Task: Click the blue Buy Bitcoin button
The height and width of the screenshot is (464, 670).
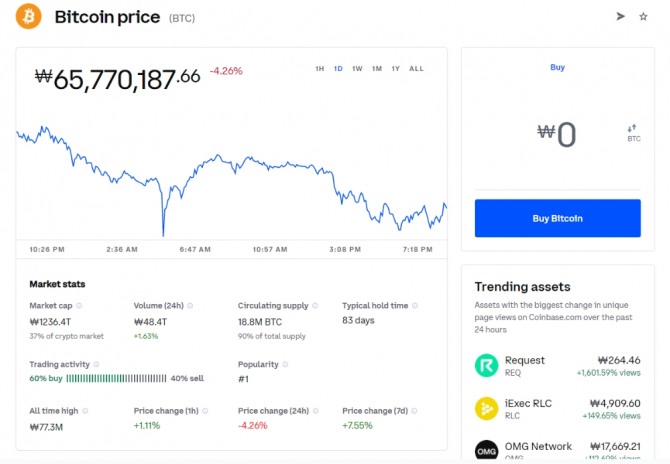Action: pyautogui.click(x=557, y=218)
